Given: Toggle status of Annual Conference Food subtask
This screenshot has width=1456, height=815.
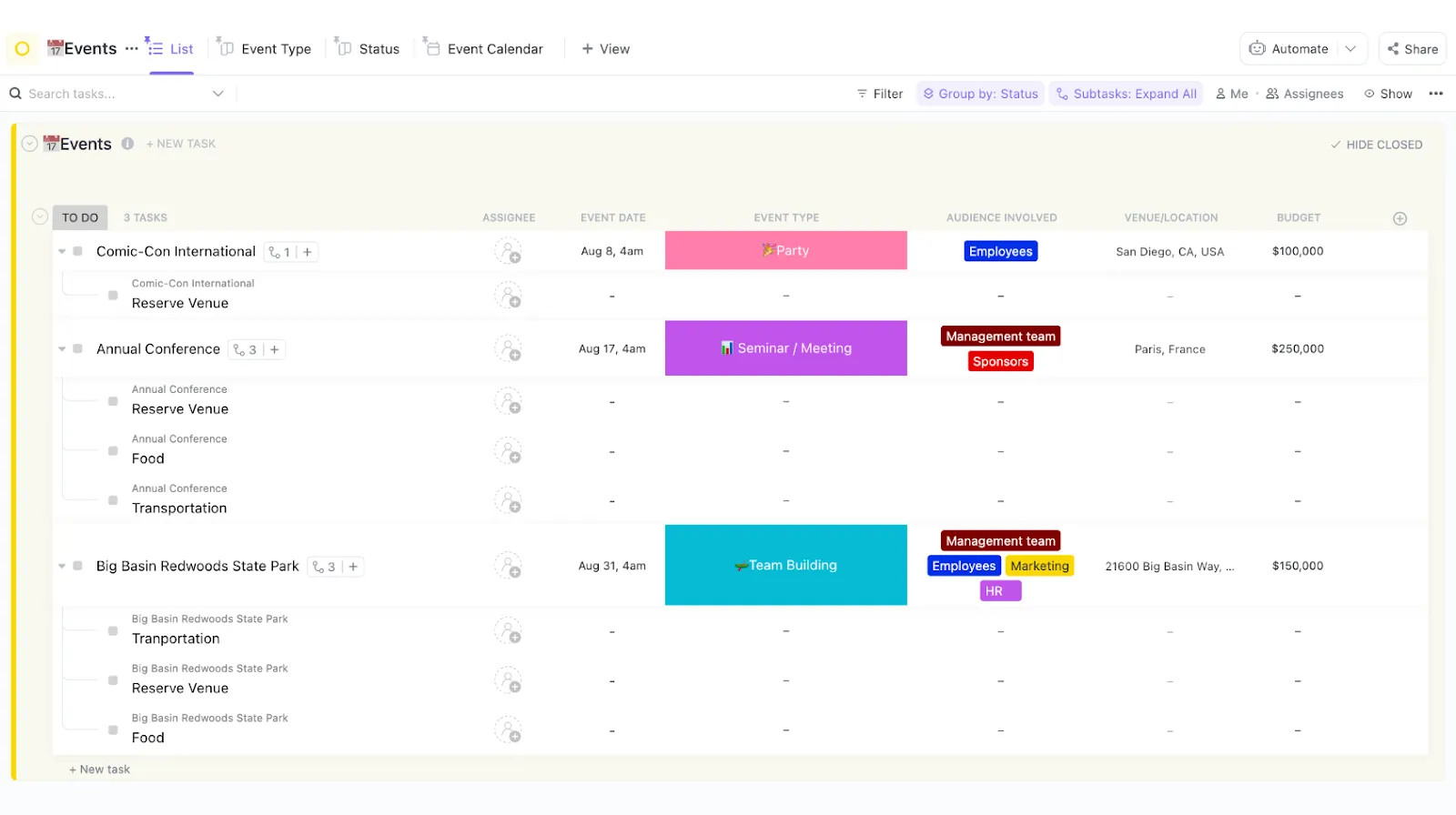Looking at the screenshot, I should pos(113,451).
